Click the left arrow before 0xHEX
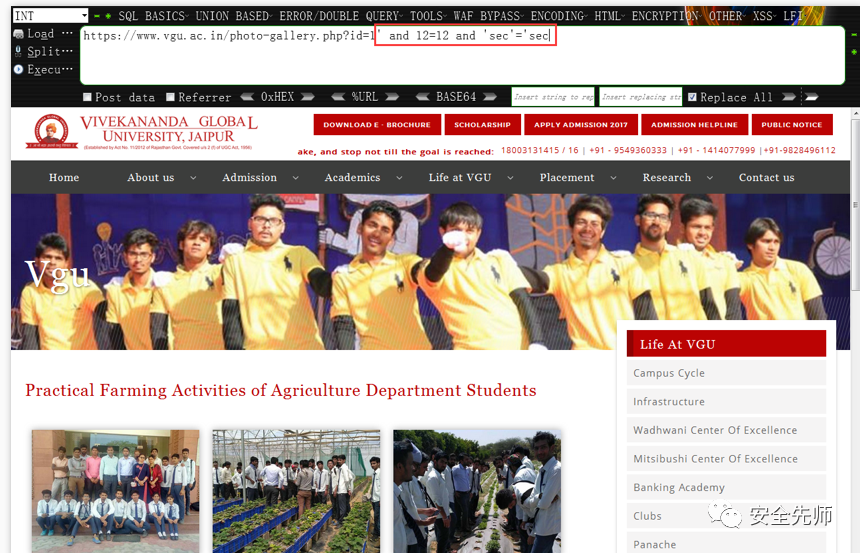860x553 pixels. 247,97
